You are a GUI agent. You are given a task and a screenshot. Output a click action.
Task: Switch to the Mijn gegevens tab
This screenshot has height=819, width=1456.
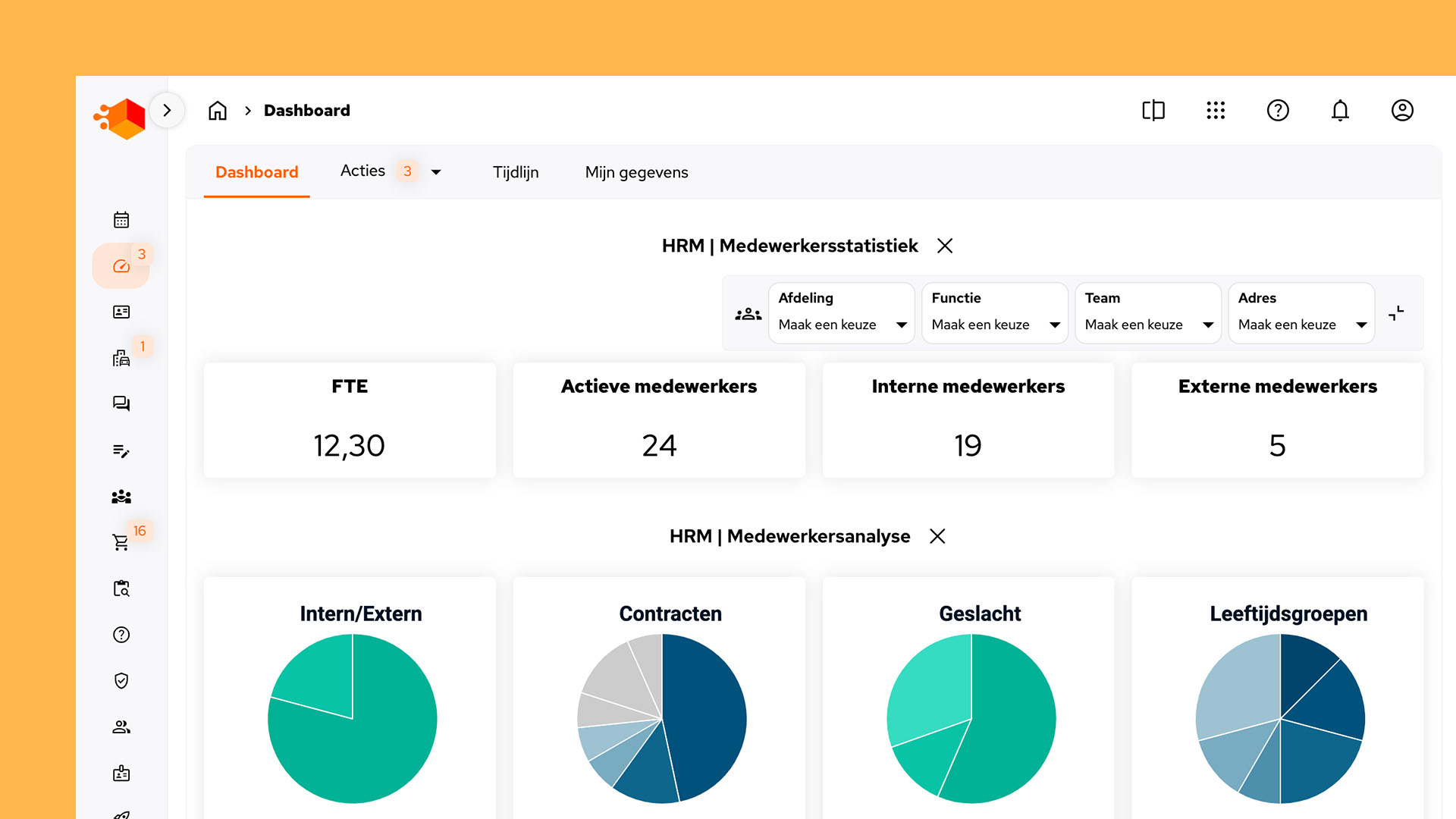point(636,172)
